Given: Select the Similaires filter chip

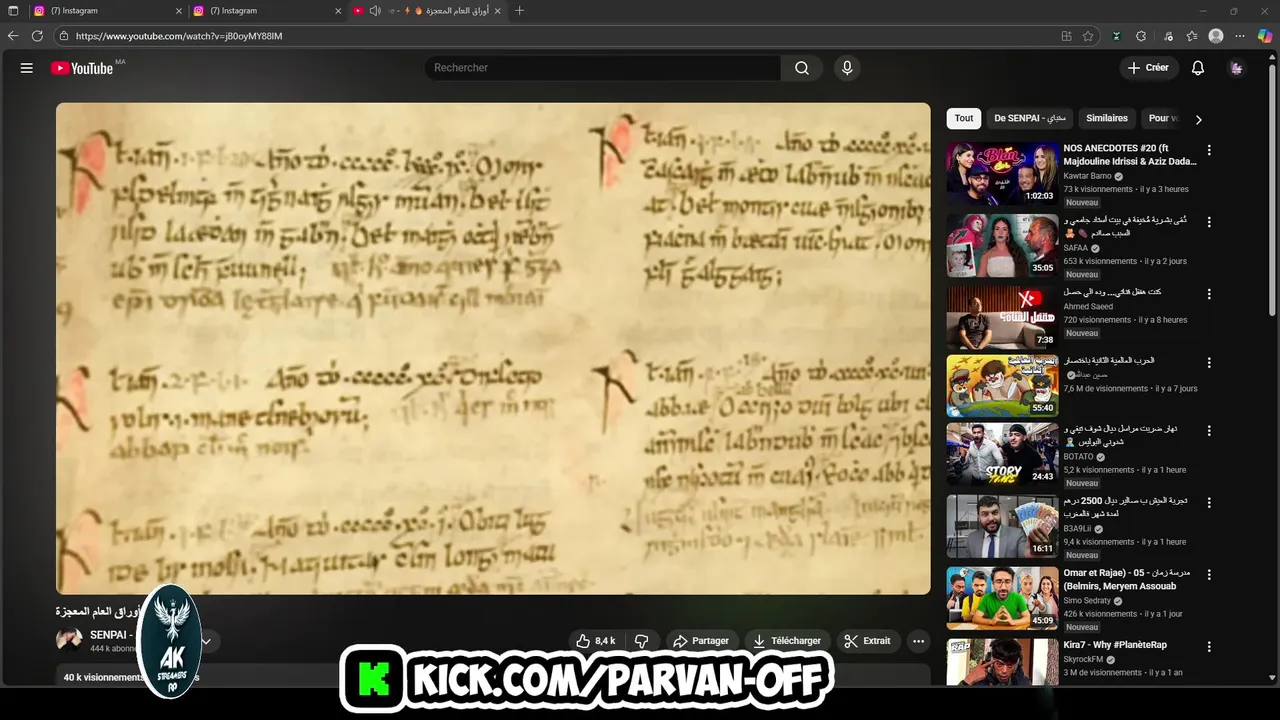Looking at the screenshot, I should tap(1107, 118).
